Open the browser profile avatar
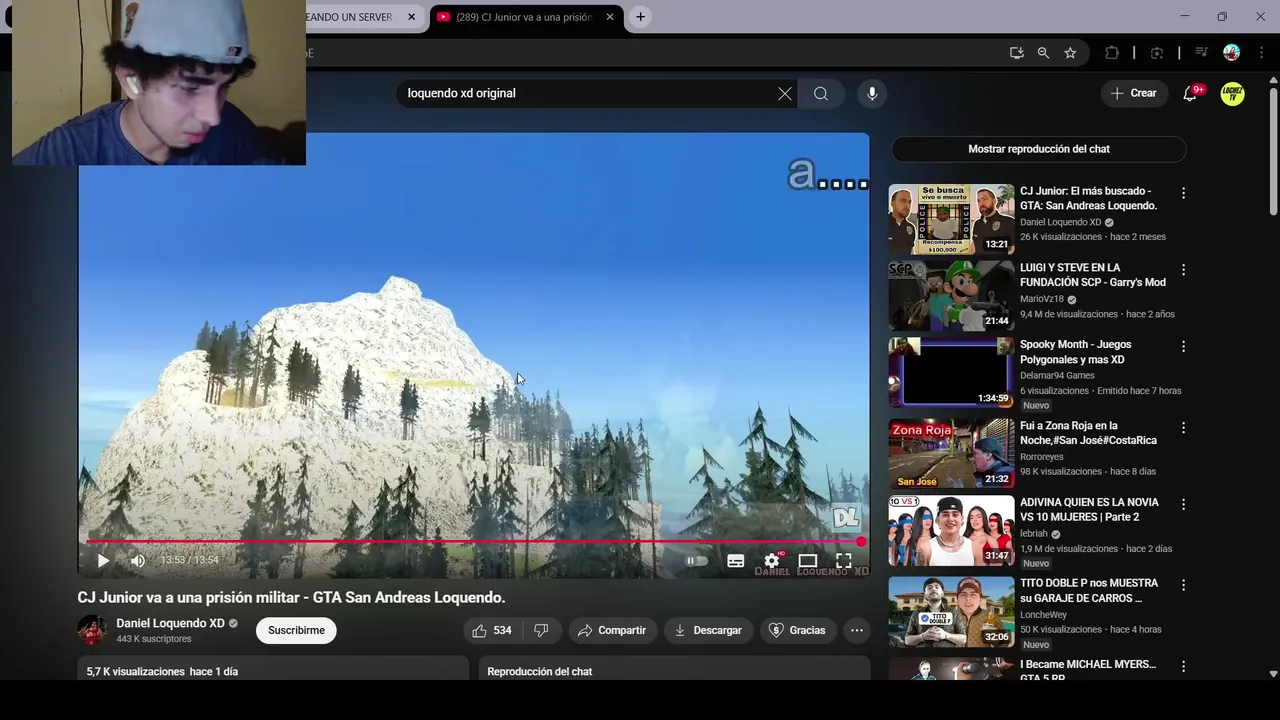 (1231, 53)
